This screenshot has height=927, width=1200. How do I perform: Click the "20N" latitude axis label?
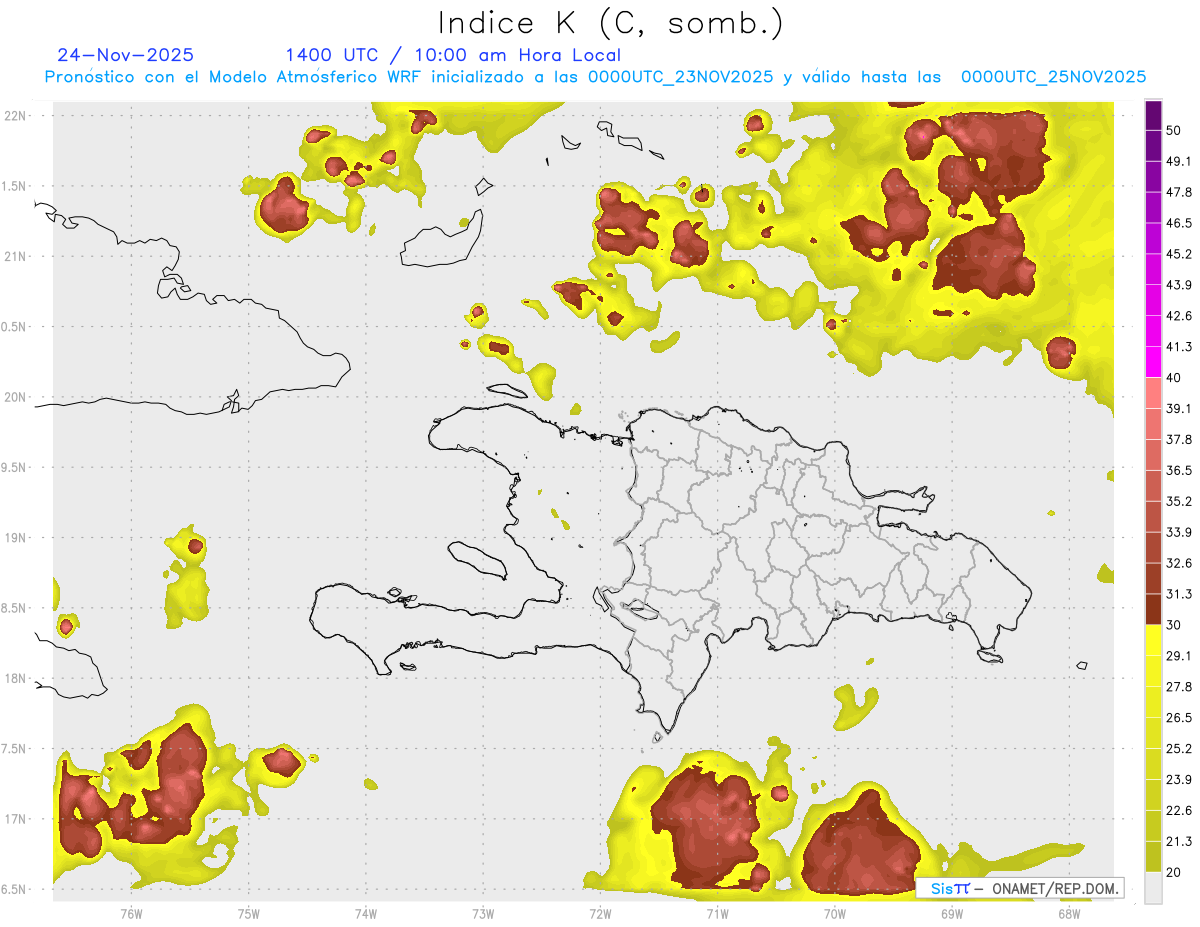coord(16,397)
